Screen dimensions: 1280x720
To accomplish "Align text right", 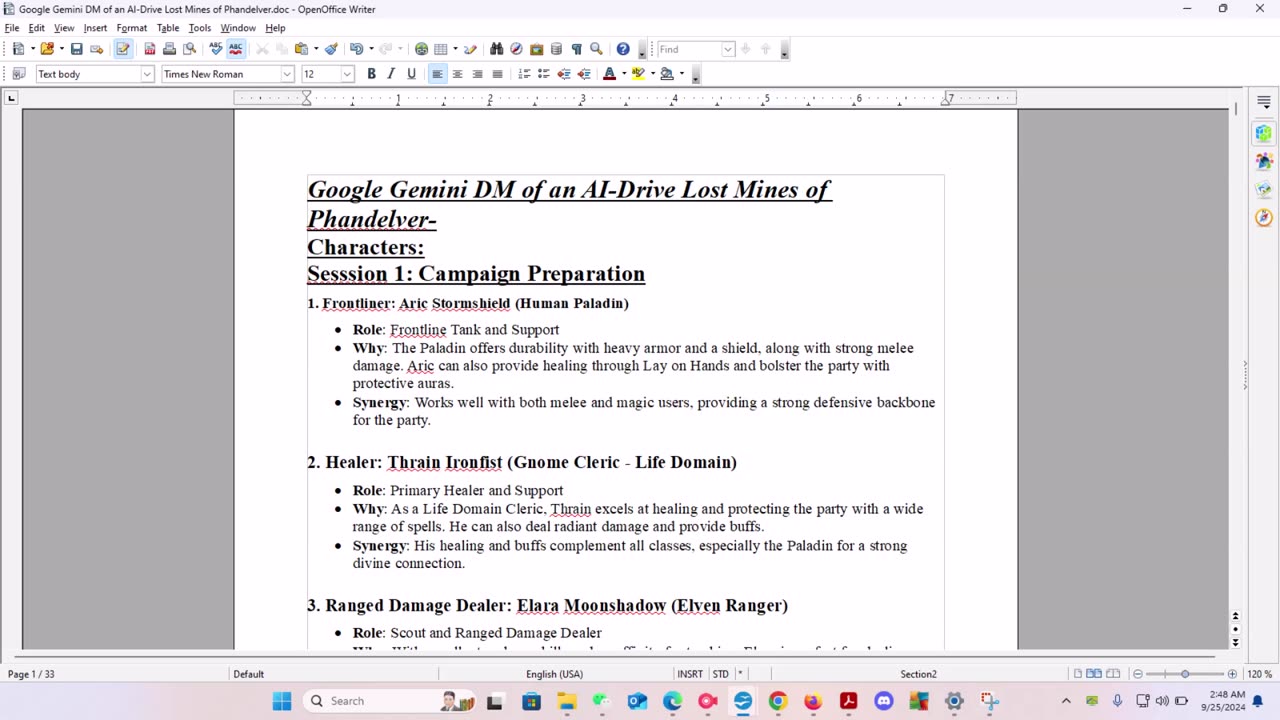I will (x=477, y=74).
